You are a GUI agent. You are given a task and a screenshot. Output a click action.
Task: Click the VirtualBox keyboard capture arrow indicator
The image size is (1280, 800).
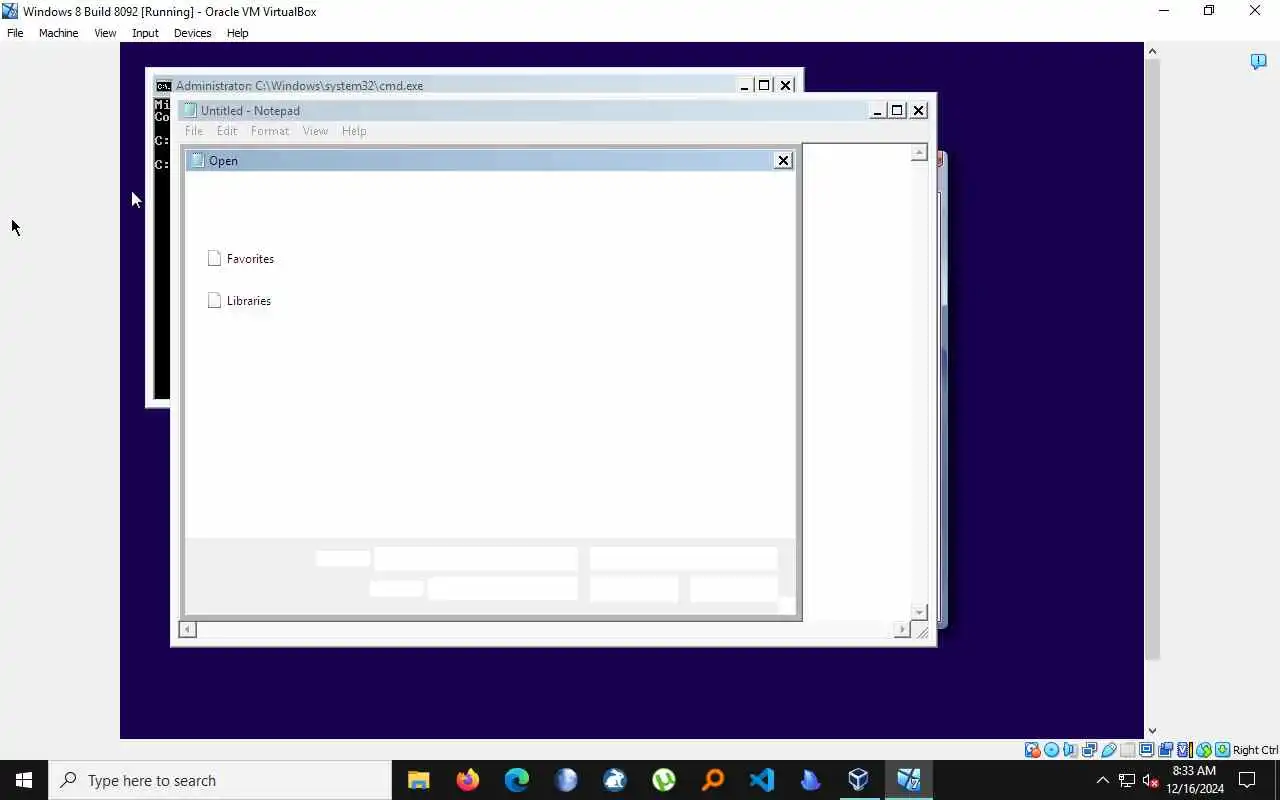pos(1222,750)
